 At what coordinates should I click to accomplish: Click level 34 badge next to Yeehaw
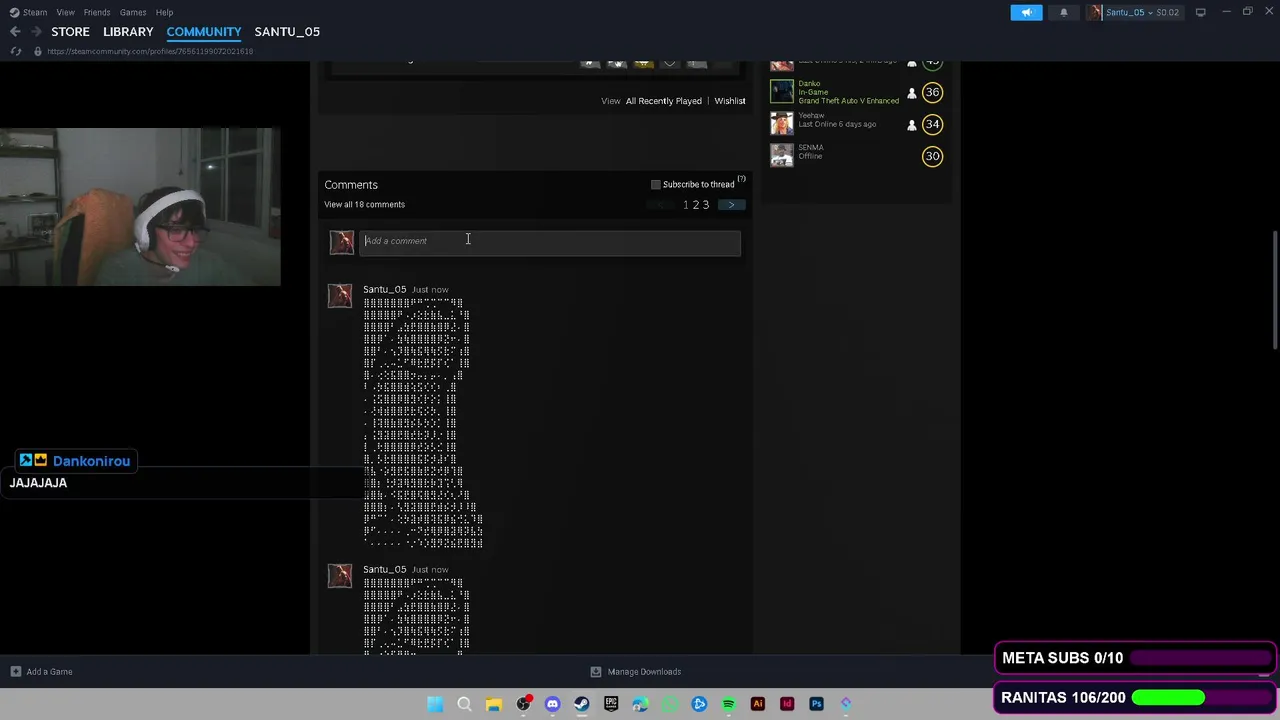(932, 124)
